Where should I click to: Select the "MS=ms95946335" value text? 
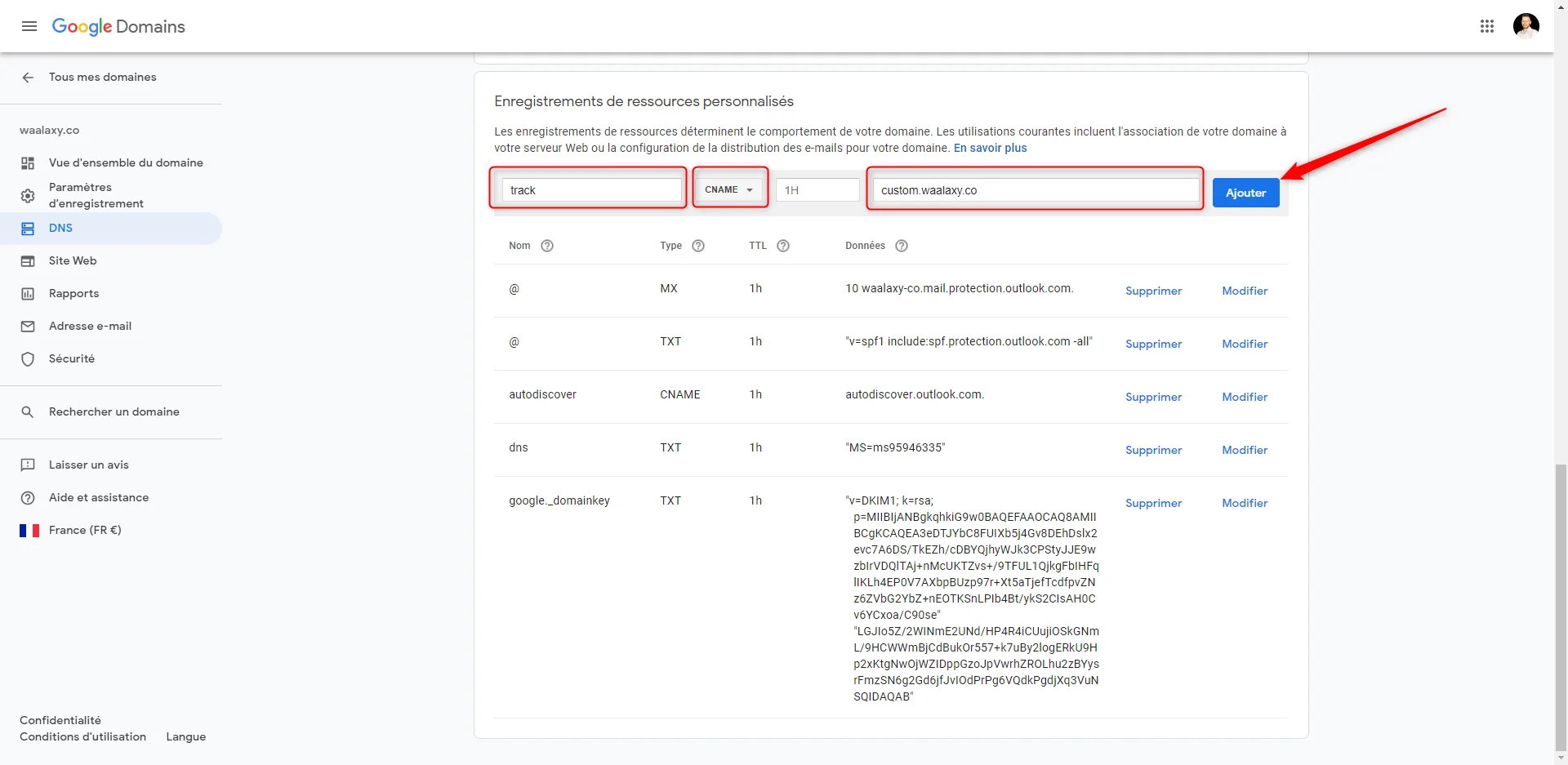pyautogui.click(x=895, y=447)
